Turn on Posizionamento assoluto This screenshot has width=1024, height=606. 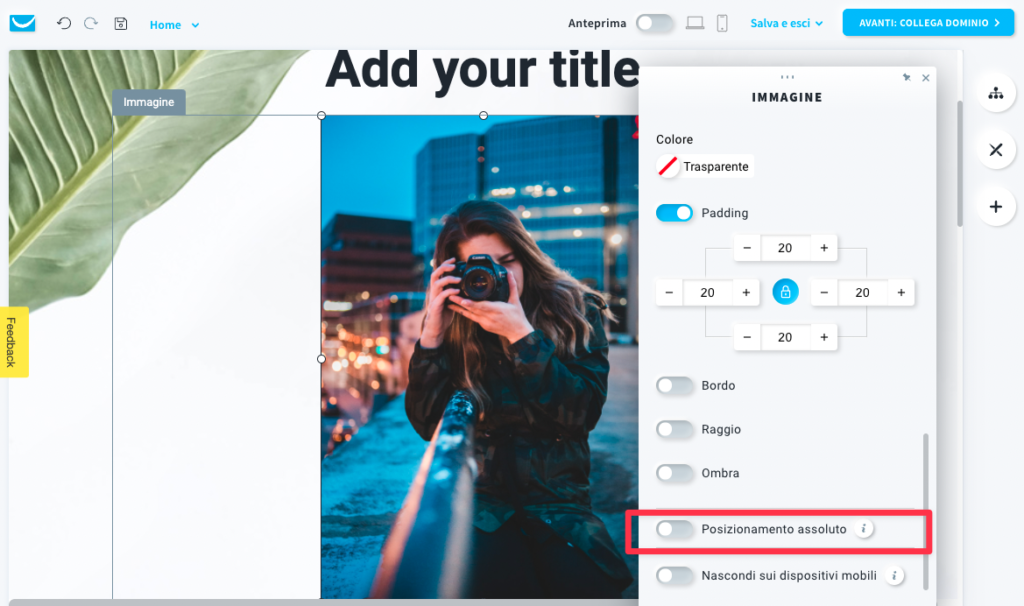675,529
